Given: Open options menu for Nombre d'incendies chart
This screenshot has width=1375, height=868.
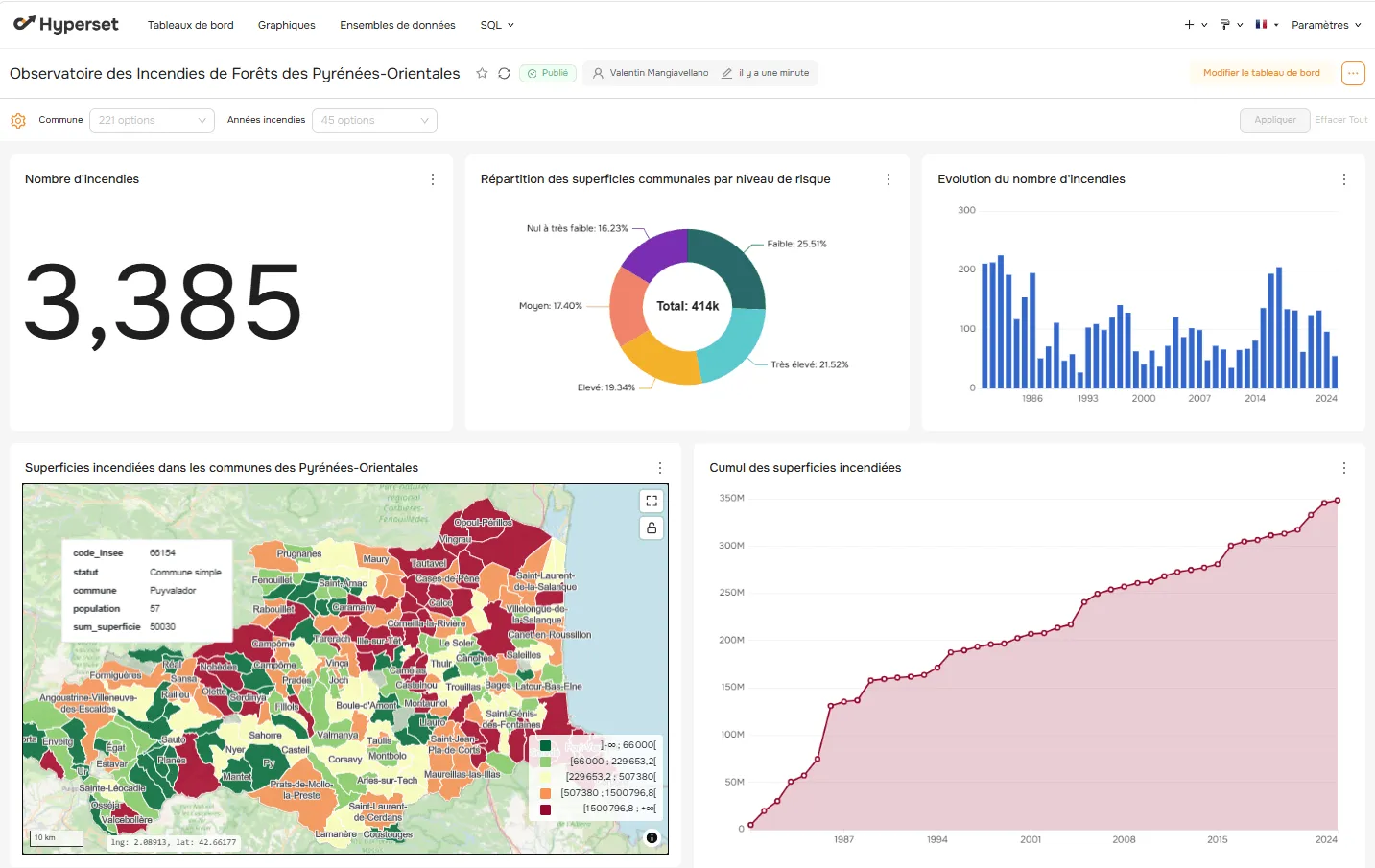Looking at the screenshot, I should click(433, 179).
